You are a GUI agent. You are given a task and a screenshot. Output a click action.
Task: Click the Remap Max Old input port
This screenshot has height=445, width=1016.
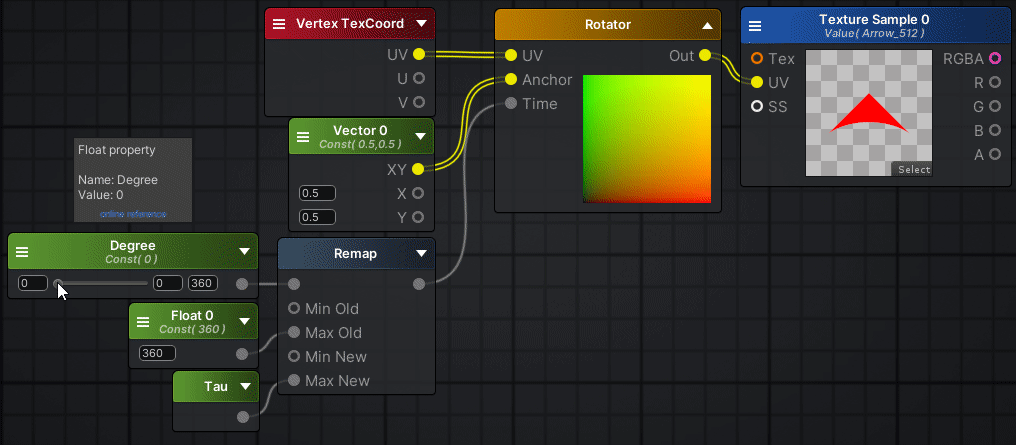point(294,332)
